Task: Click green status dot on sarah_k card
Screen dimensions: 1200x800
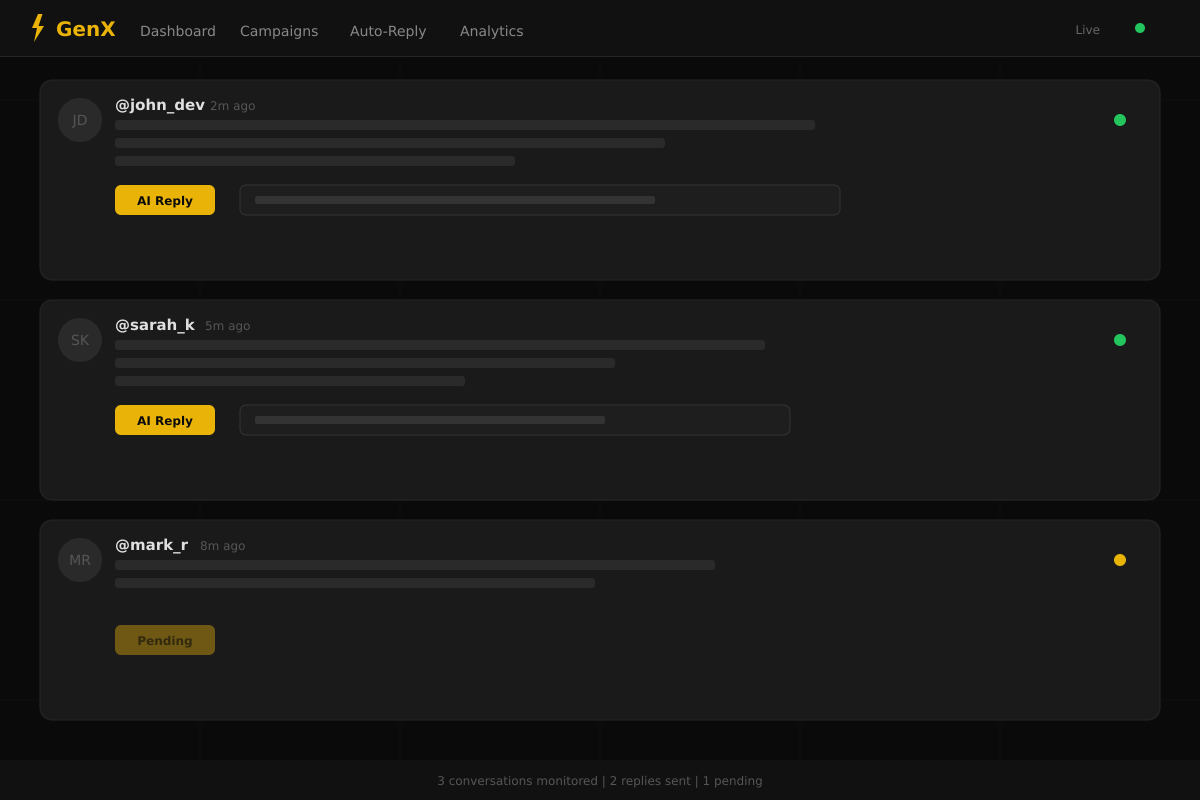Action: point(1120,340)
